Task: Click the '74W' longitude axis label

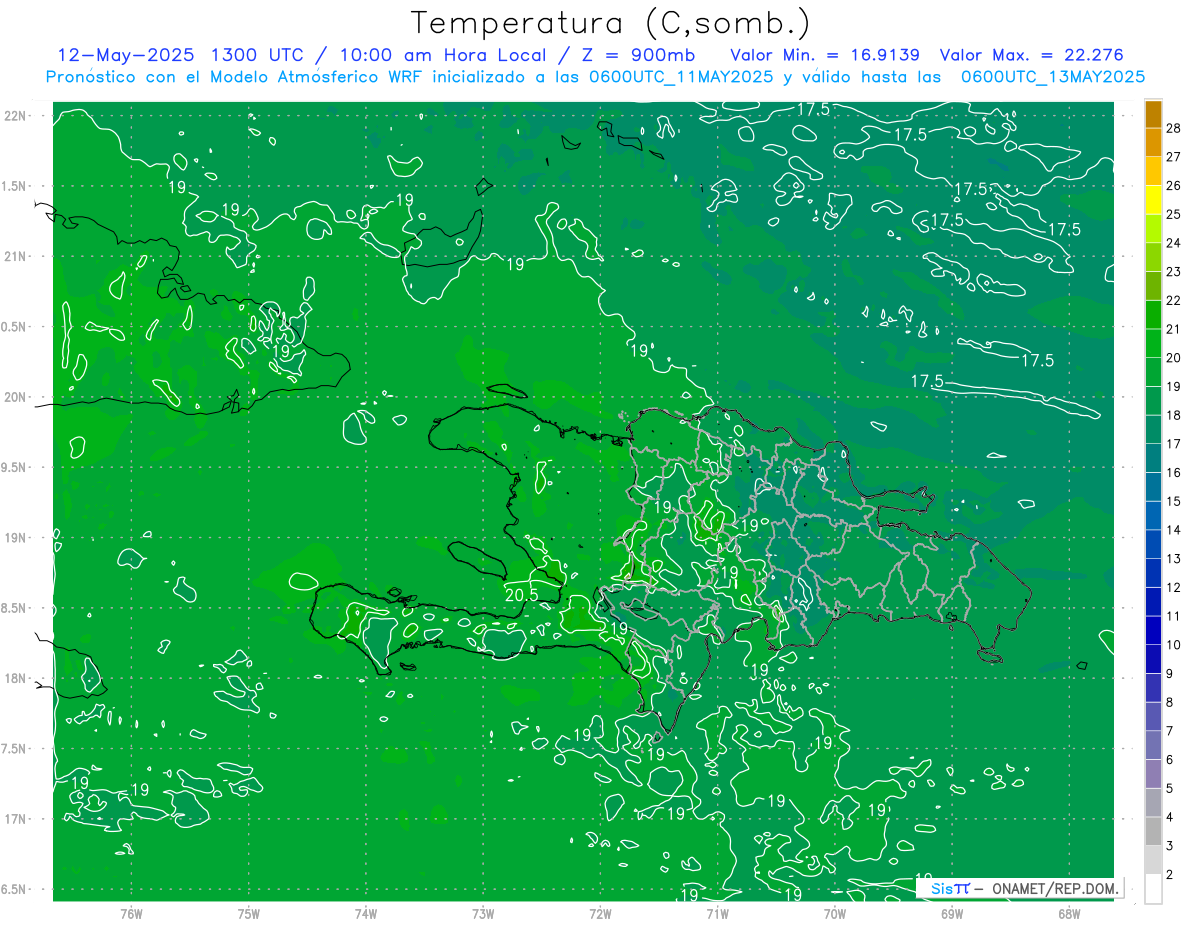Action: point(366,913)
